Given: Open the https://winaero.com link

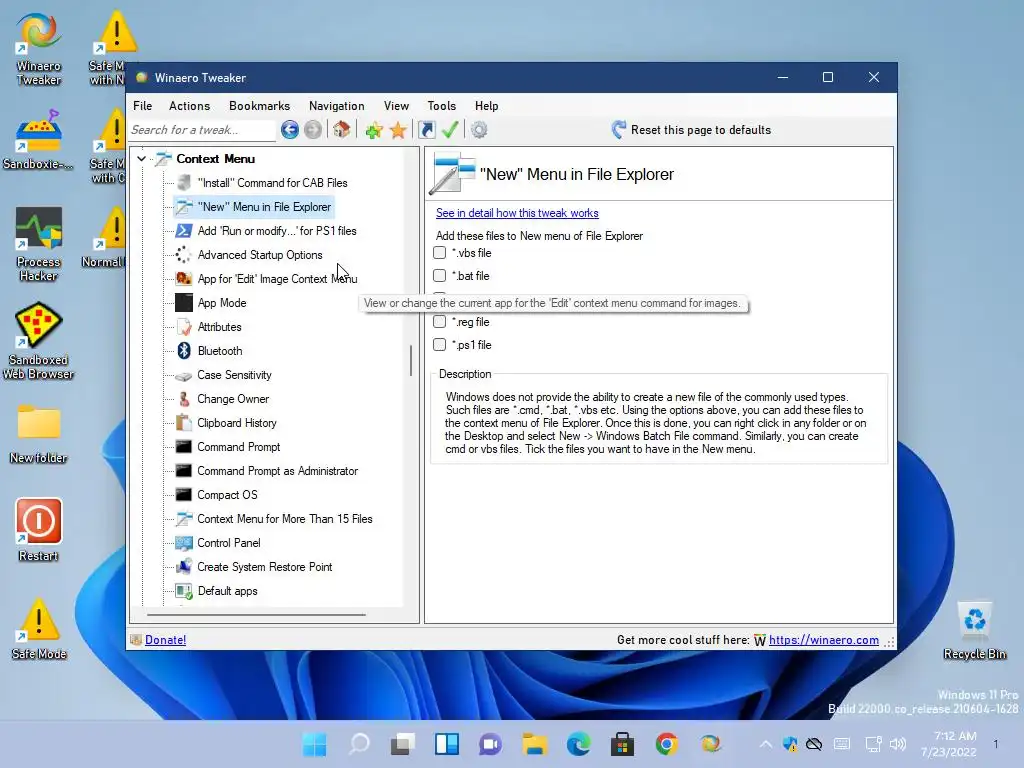Looking at the screenshot, I should (x=824, y=640).
